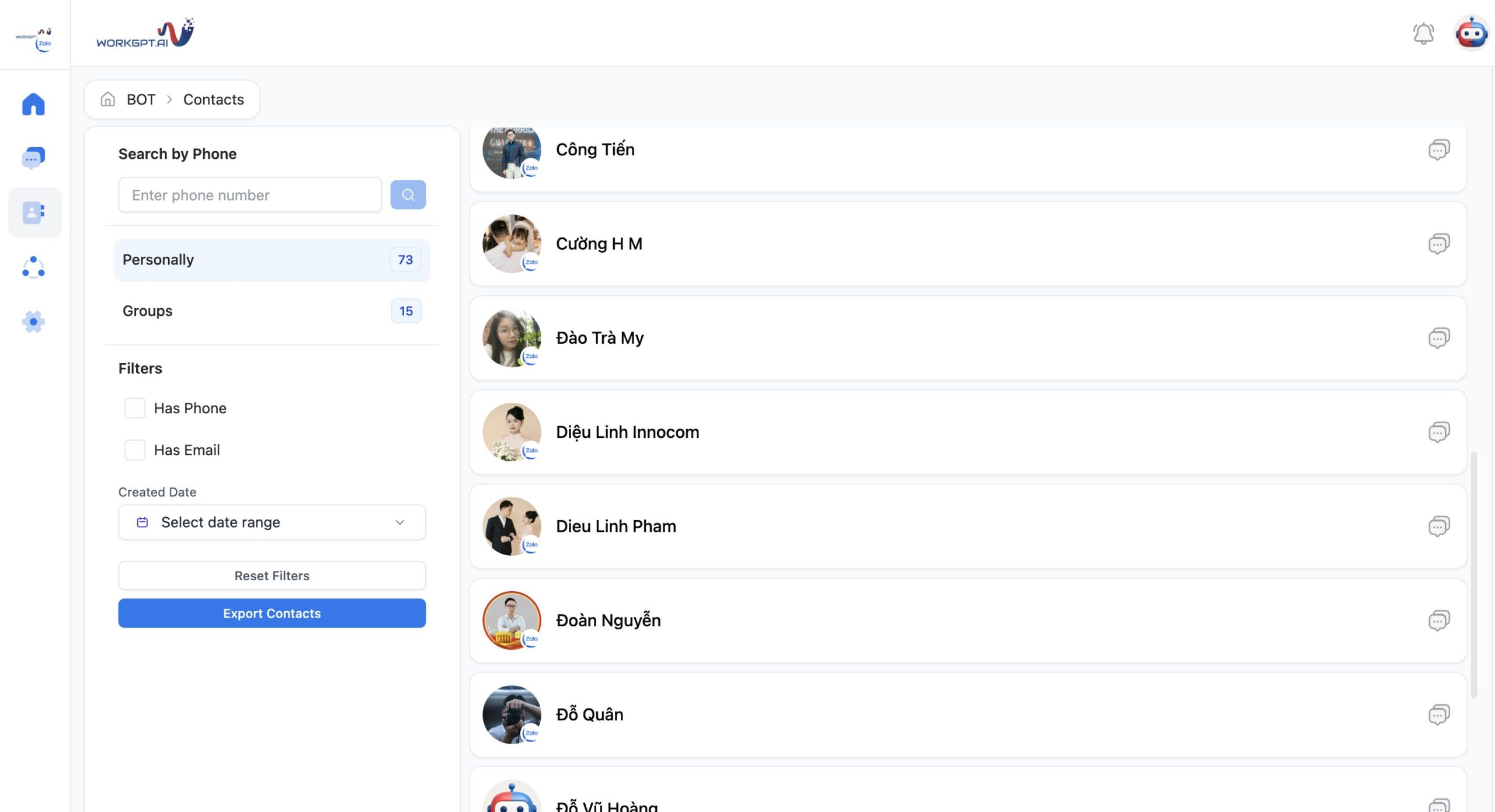Switch to the Groups tab
1495x812 pixels.
(x=272, y=311)
